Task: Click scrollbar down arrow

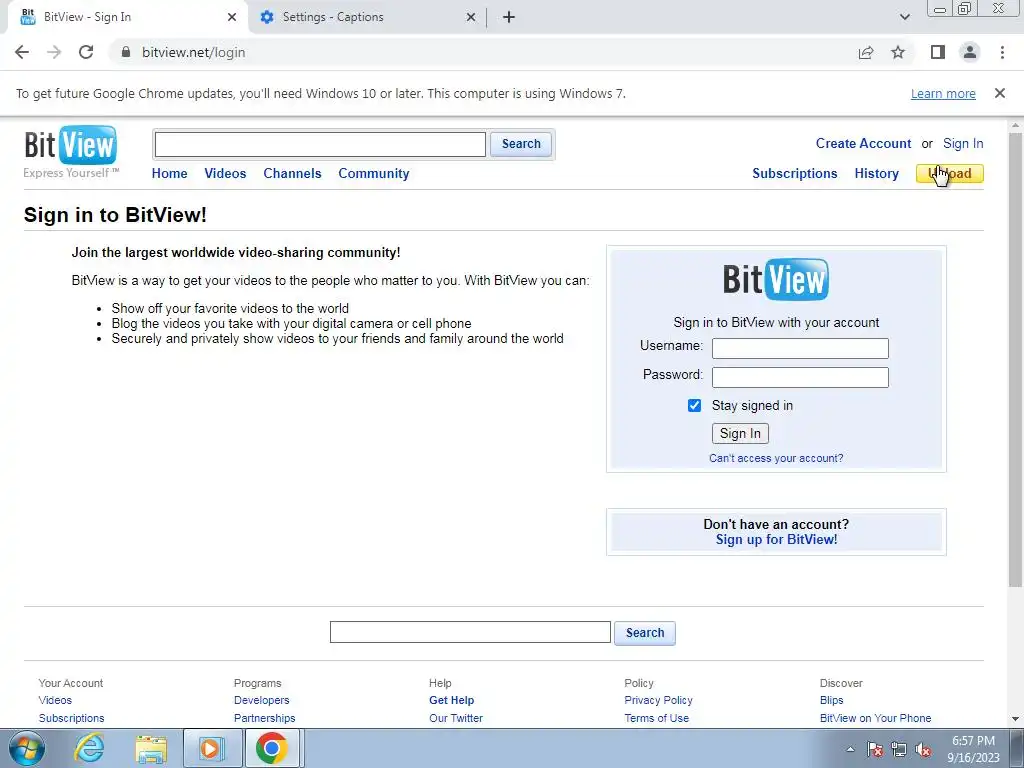Action: 1015,718
